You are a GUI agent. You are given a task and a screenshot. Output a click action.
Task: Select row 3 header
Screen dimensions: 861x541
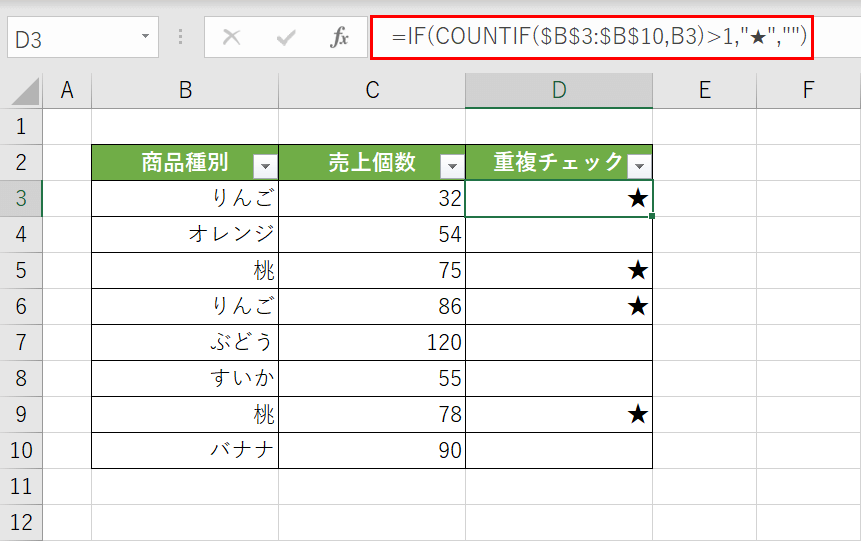point(21,198)
